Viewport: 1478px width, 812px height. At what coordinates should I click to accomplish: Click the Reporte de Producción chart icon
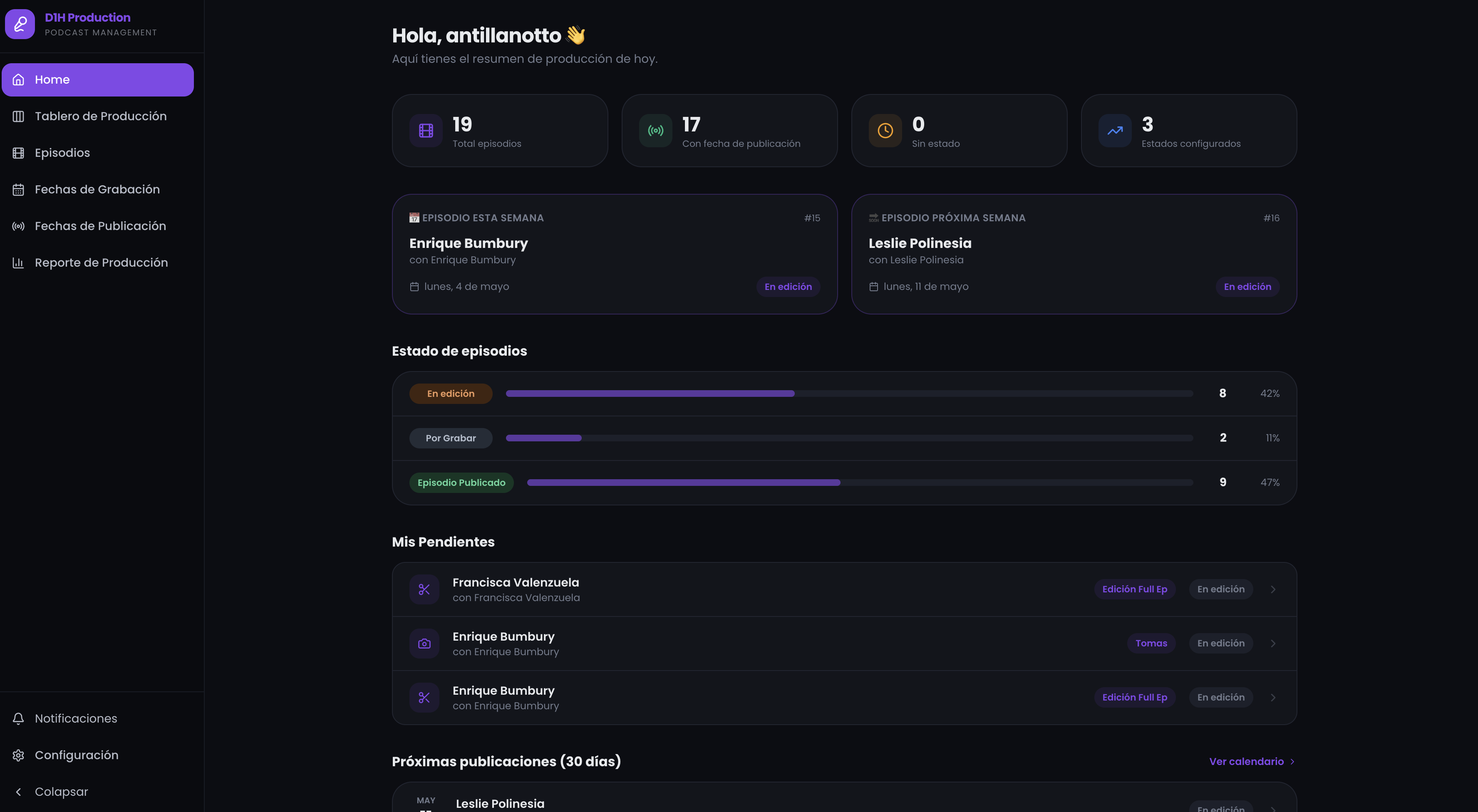18,263
